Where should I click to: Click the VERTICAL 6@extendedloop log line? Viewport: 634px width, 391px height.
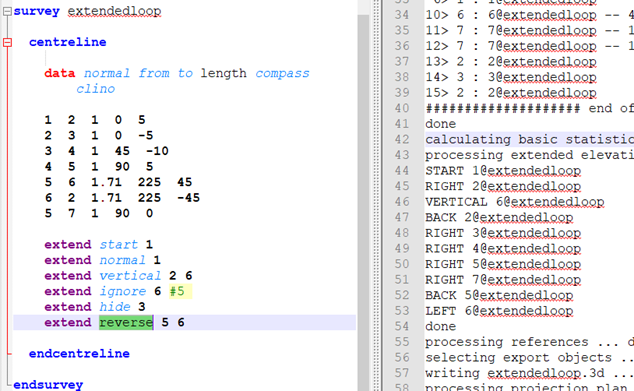[515, 202]
